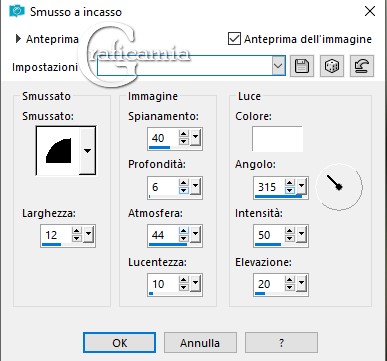Click the PaintShop Pro dialog title icon

click(17, 11)
